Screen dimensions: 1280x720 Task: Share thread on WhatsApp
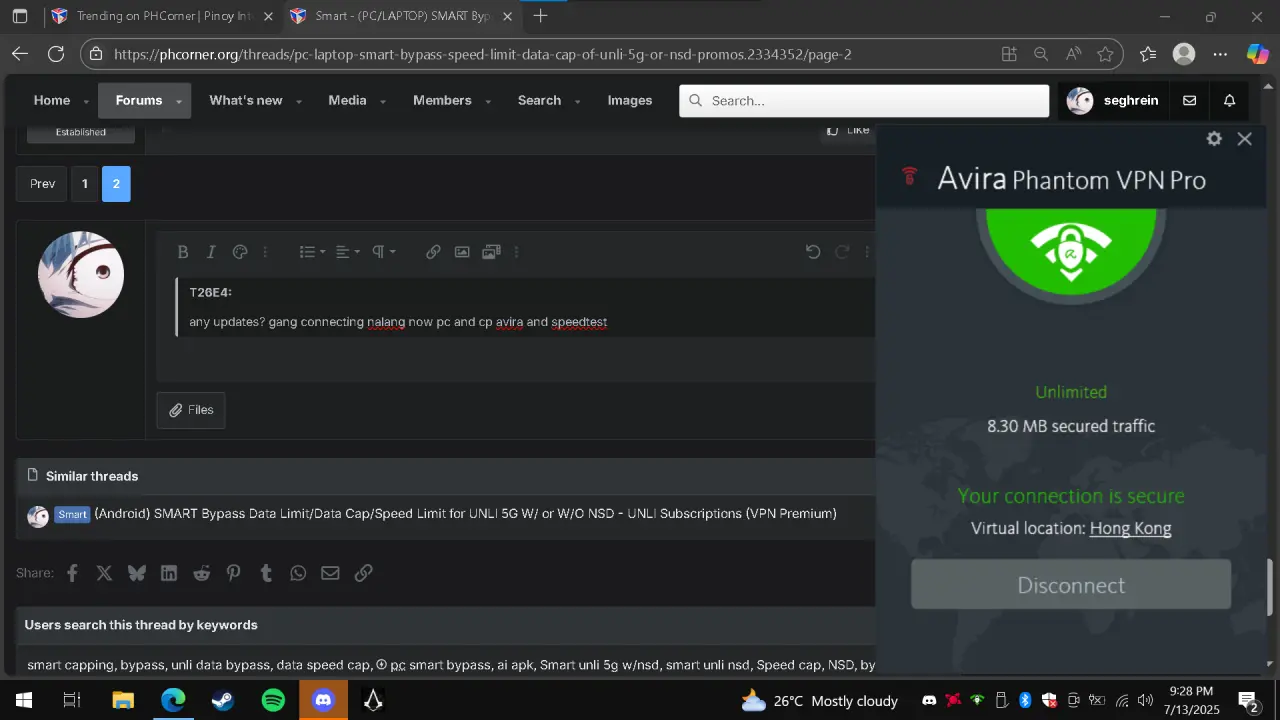pyautogui.click(x=298, y=573)
